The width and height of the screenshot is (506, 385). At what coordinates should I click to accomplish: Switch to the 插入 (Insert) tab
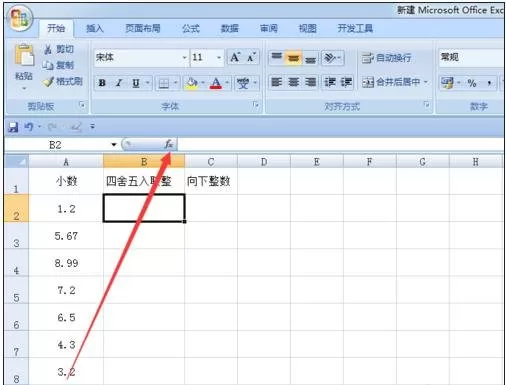(95, 29)
